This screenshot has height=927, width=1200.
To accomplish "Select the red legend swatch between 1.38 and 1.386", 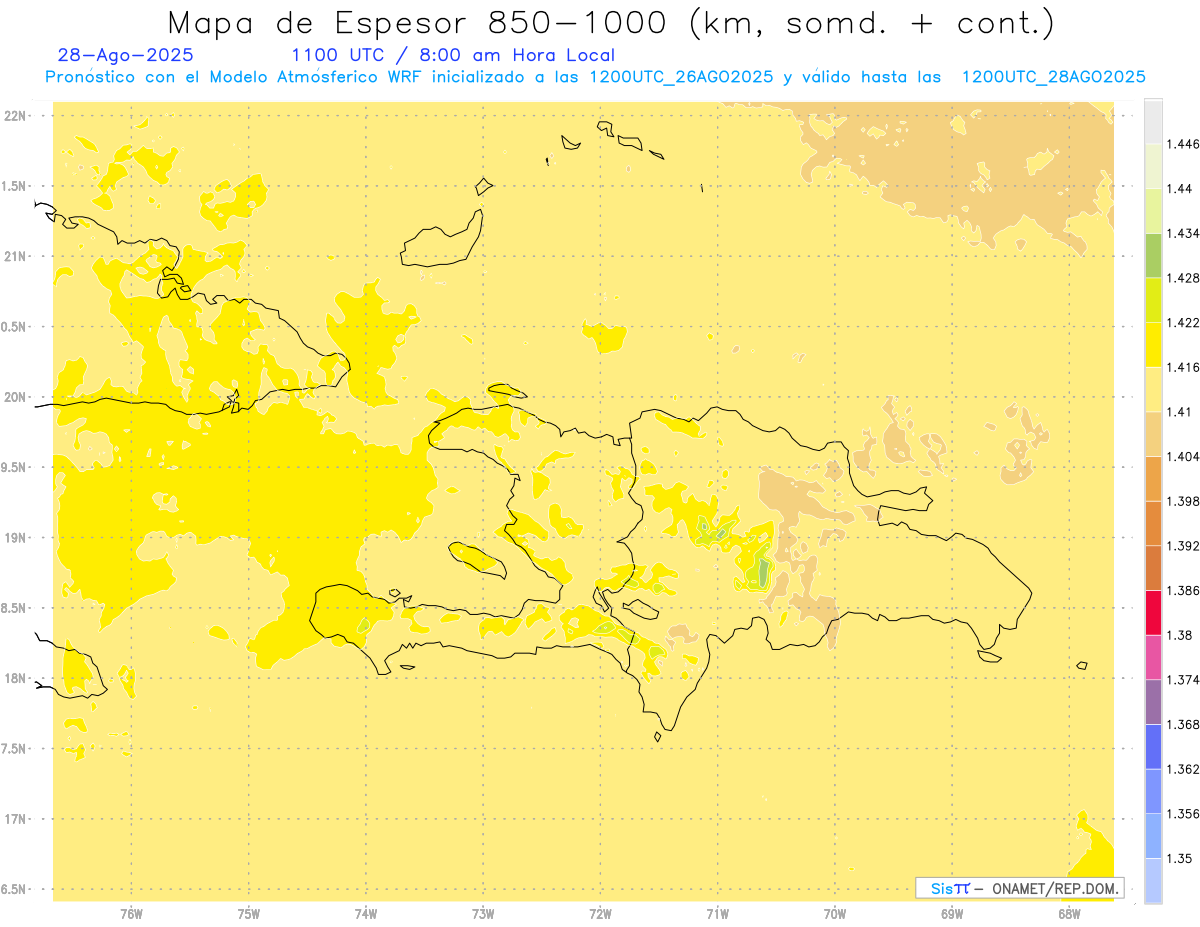I will click(1153, 612).
